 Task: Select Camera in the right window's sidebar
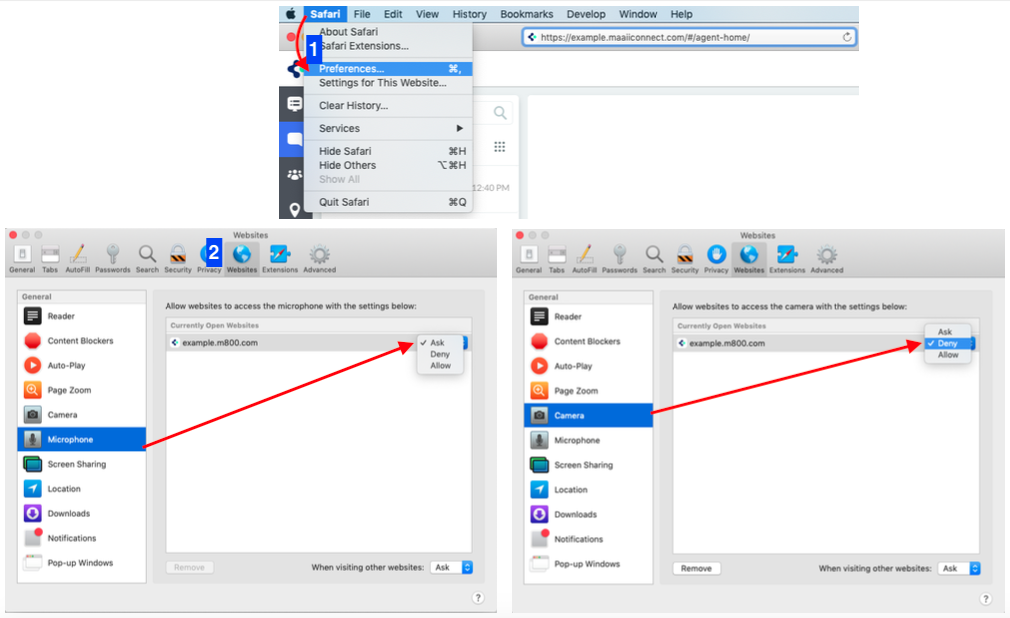(589, 415)
